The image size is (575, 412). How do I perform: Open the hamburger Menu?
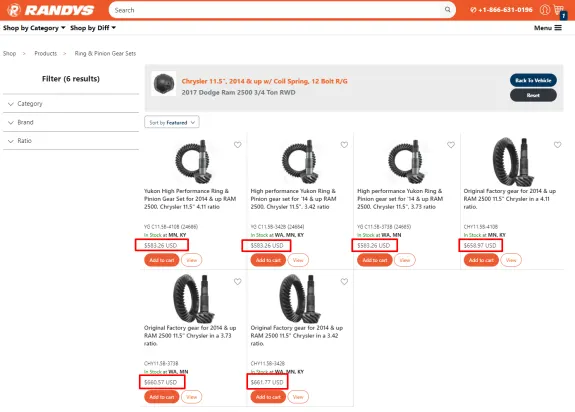point(548,28)
